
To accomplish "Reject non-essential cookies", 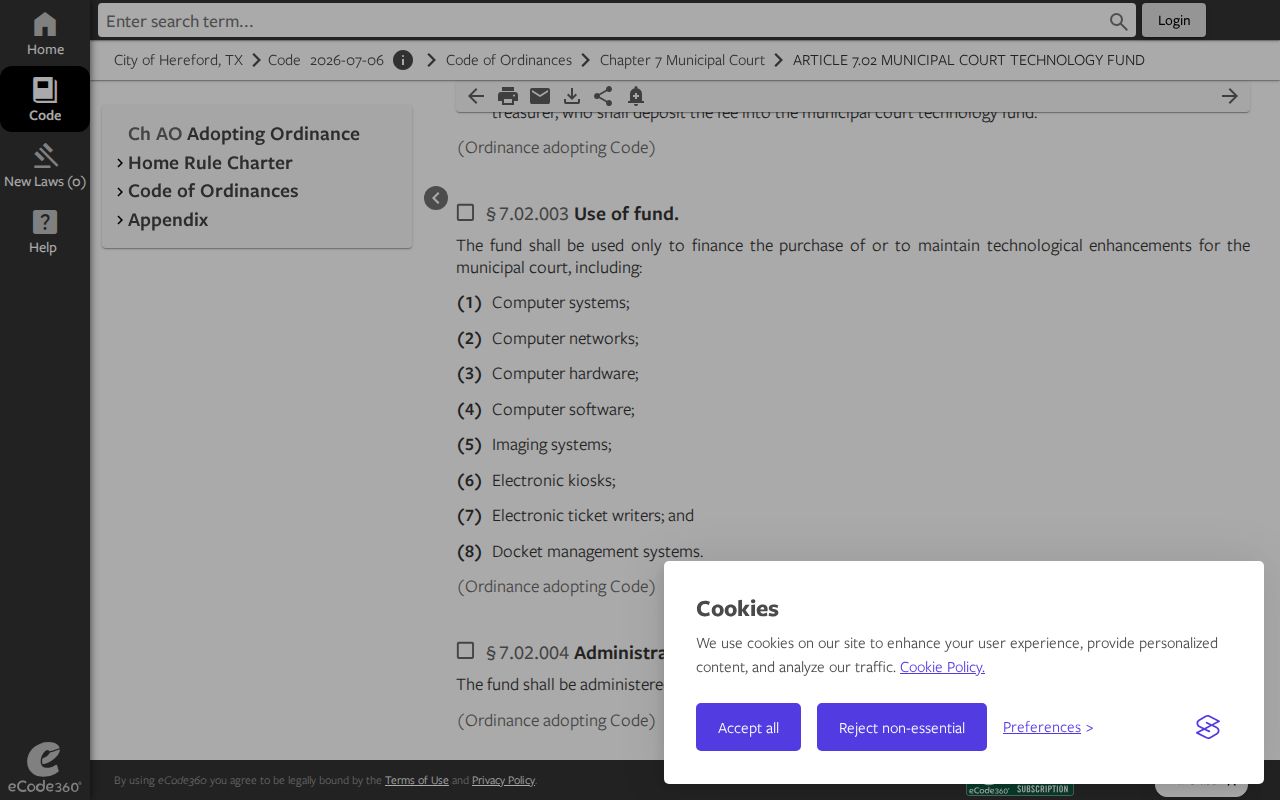I will pyautogui.click(x=902, y=727).
